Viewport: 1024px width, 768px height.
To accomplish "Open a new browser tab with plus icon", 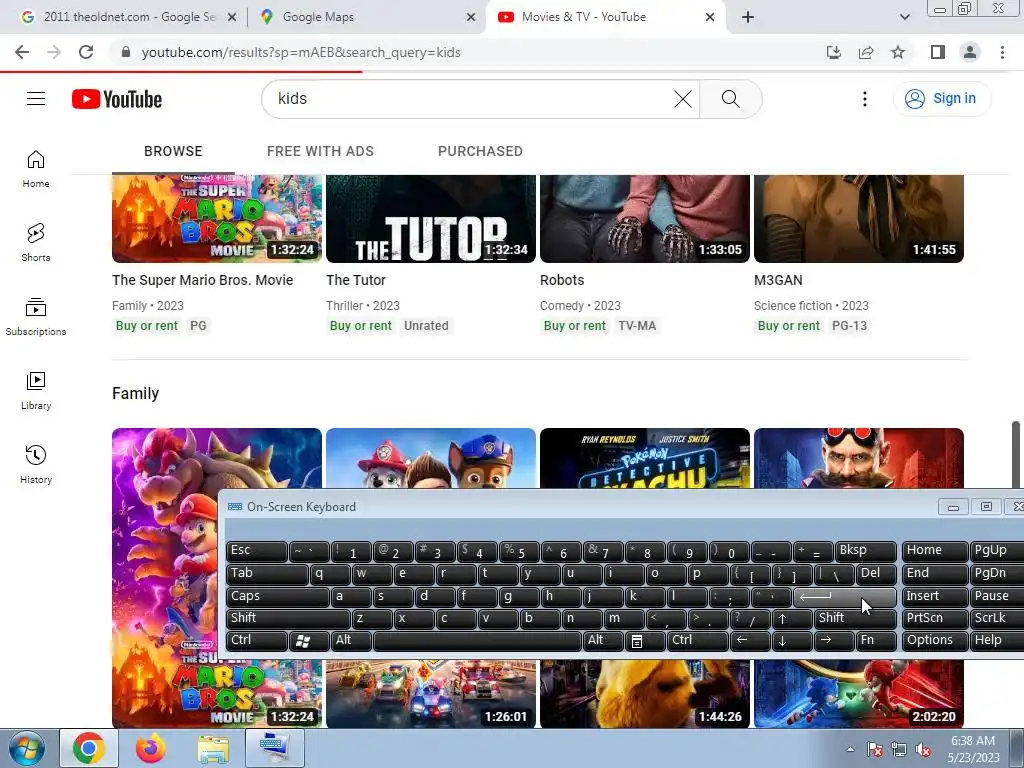I will click(x=748, y=17).
